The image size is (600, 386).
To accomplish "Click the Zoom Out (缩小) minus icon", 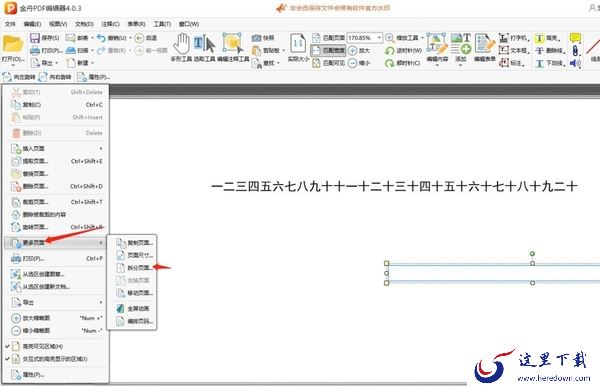I will (352, 63).
